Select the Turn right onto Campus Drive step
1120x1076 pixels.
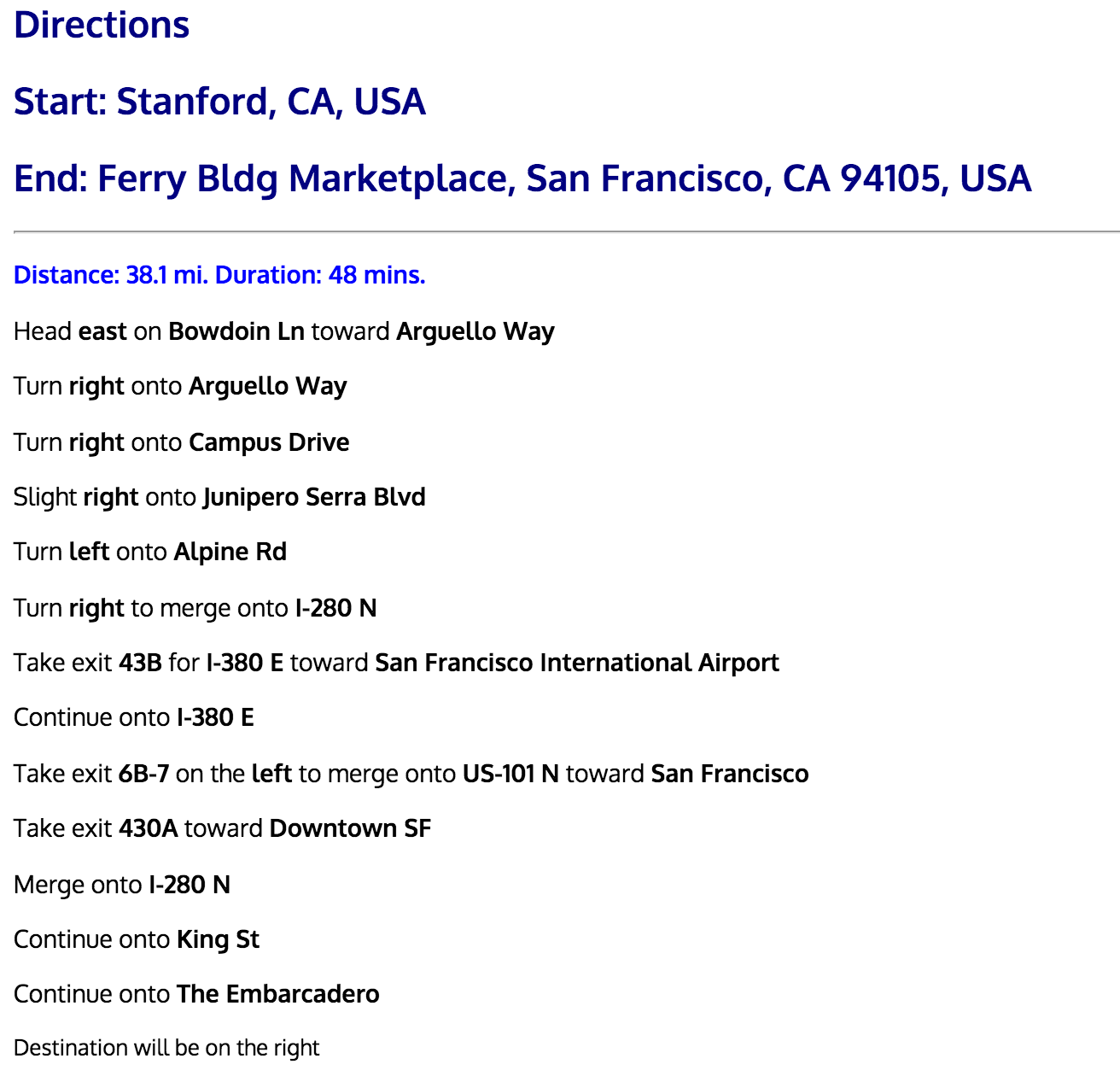tap(182, 442)
